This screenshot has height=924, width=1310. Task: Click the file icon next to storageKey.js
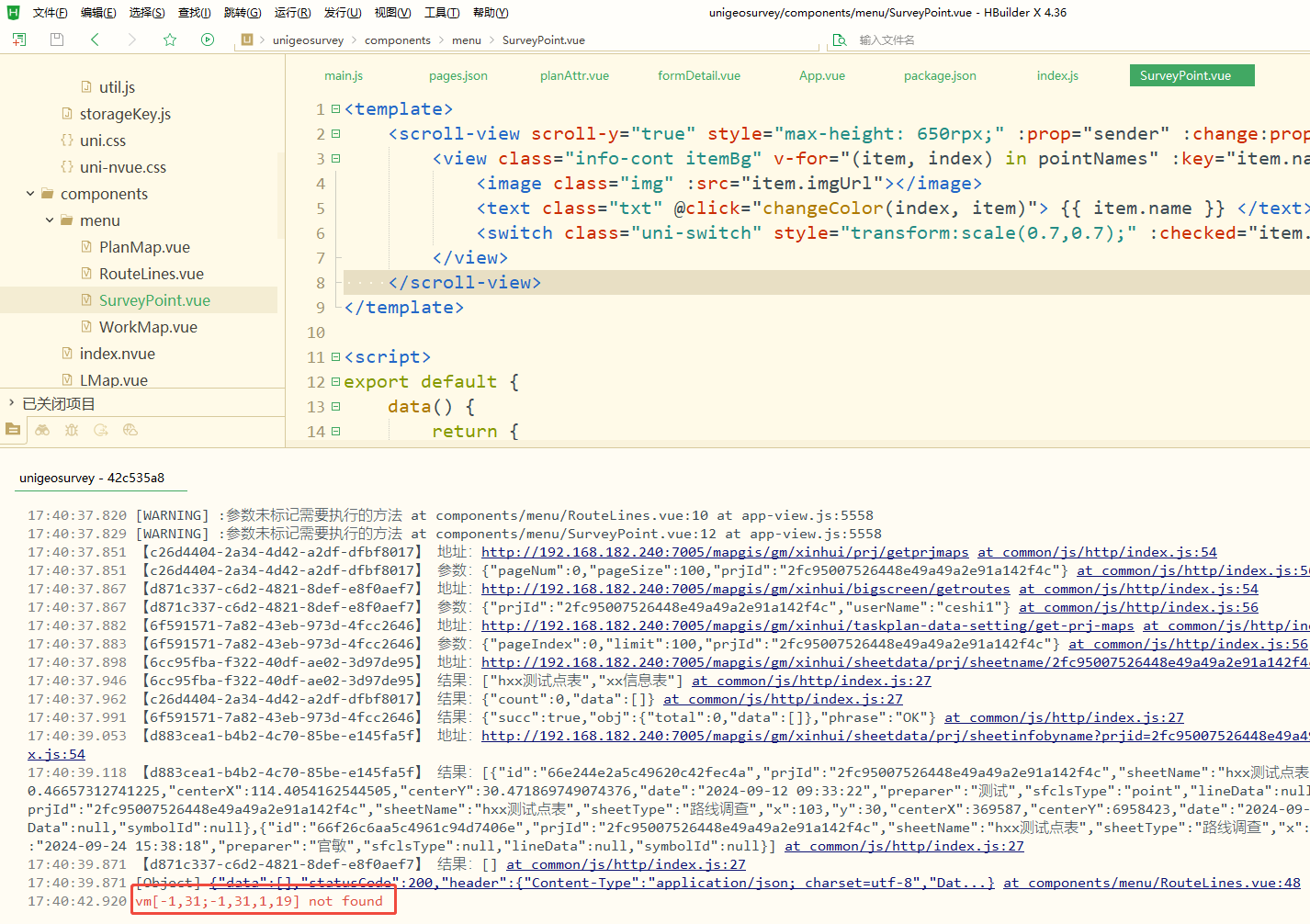[67, 113]
